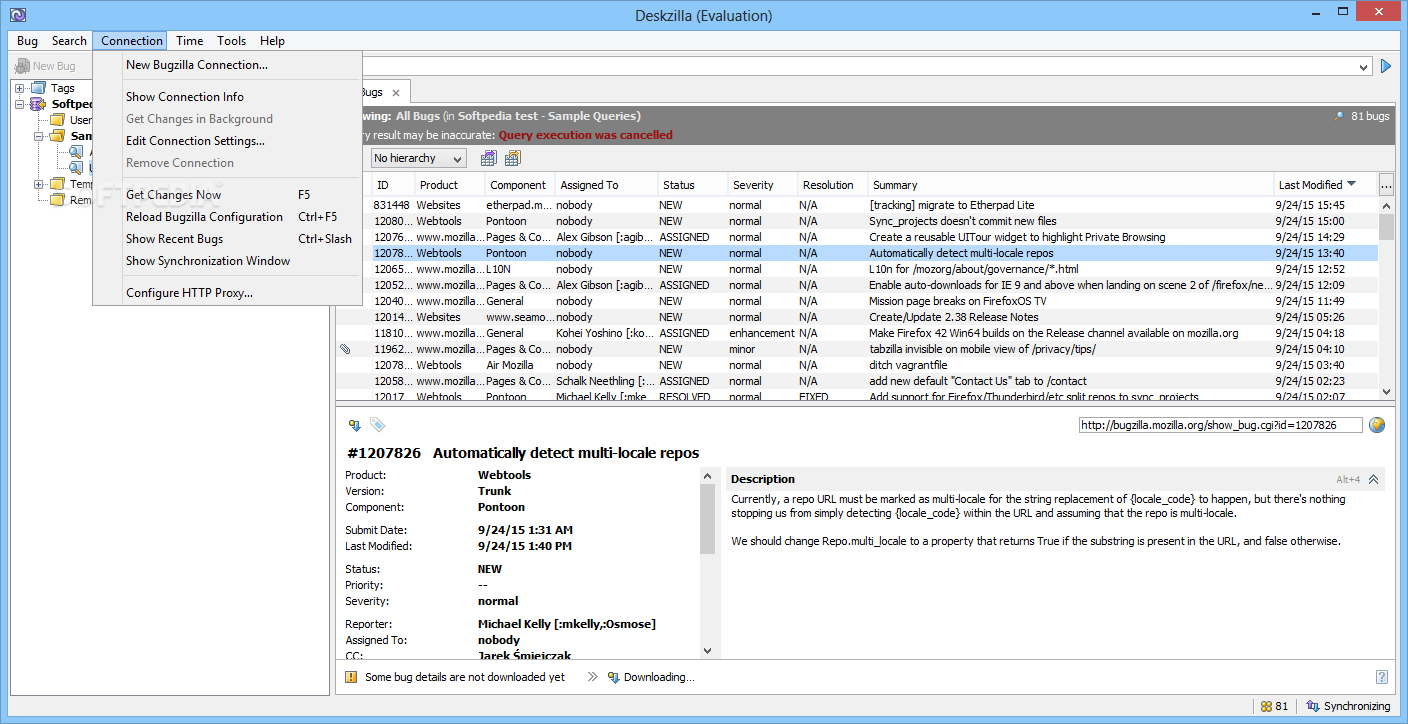The width and height of the screenshot is (1408, 724).
Task: Click the bug URL text field
Action: pyautogui.click(x=1221, y=425)
